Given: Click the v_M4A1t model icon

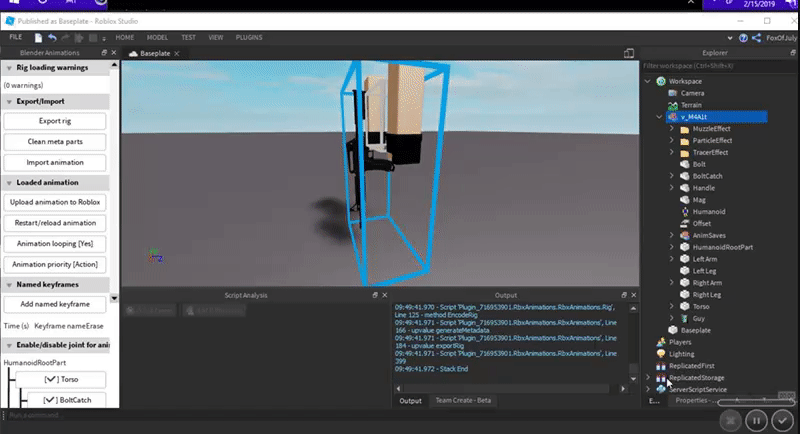Looking at the screenshot, I should 673,117.
